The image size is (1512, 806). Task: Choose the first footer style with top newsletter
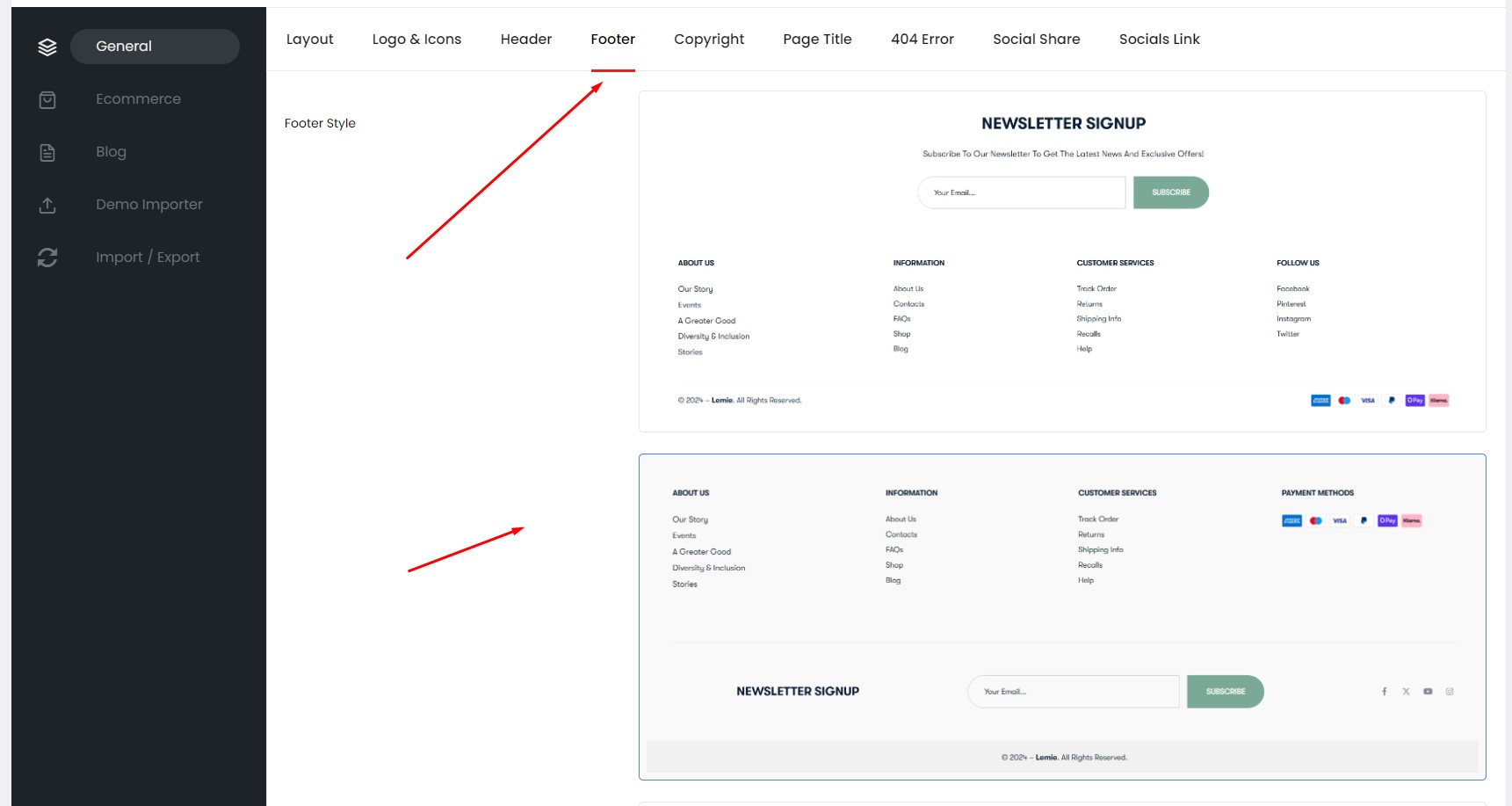click(1061, 261)
